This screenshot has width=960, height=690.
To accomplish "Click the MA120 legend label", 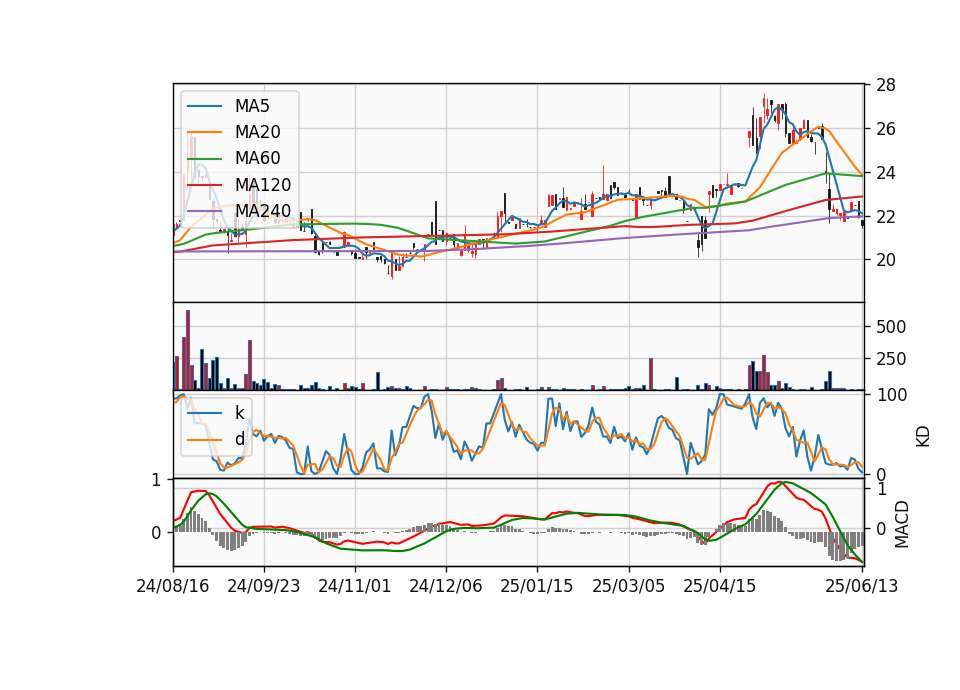I will click(263, 184).
